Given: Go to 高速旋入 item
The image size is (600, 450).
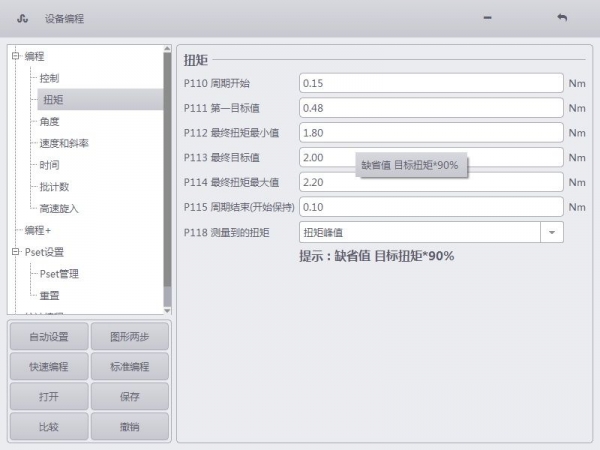Looking at the screenshot, I should point(59,208).
